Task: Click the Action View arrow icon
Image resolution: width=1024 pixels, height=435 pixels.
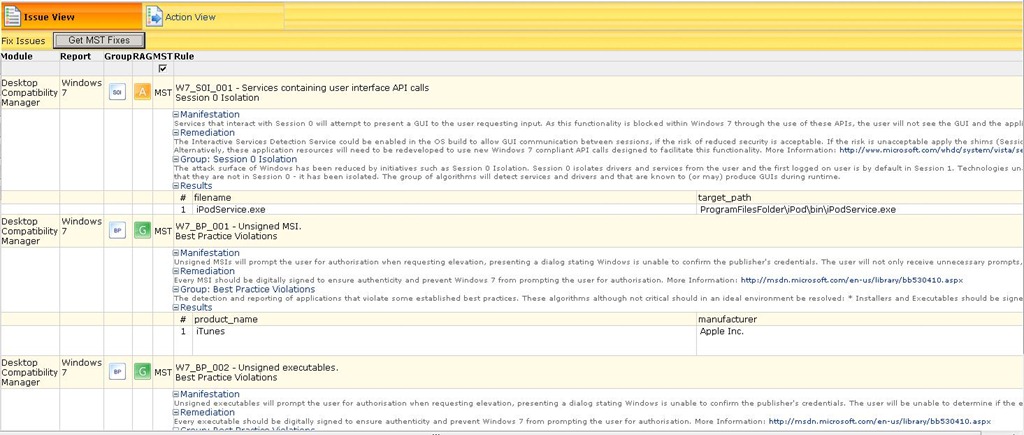Action: [x=154, y=17]
